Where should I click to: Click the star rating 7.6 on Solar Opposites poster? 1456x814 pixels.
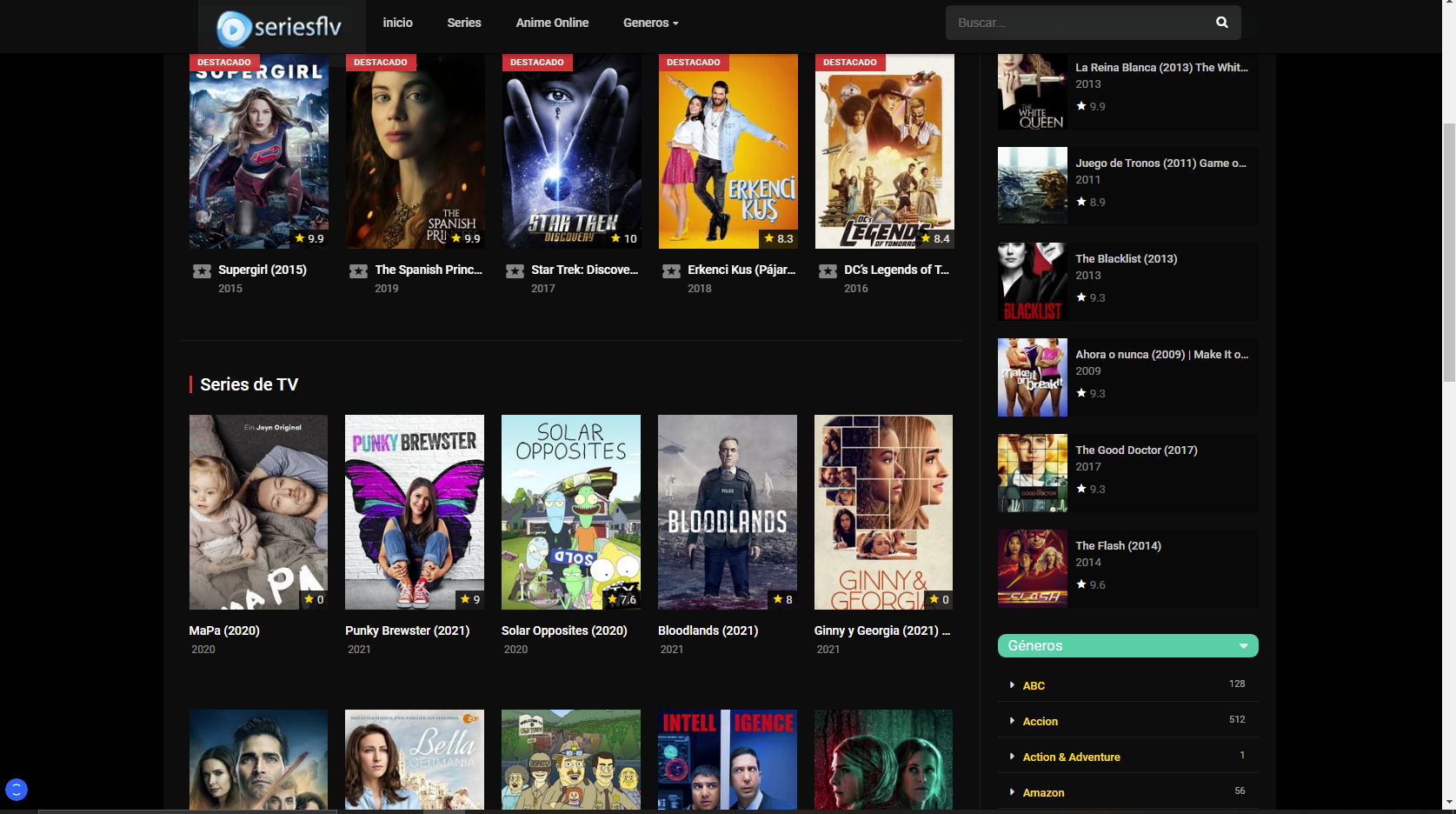pyautogui.click(x=622, y=599)
